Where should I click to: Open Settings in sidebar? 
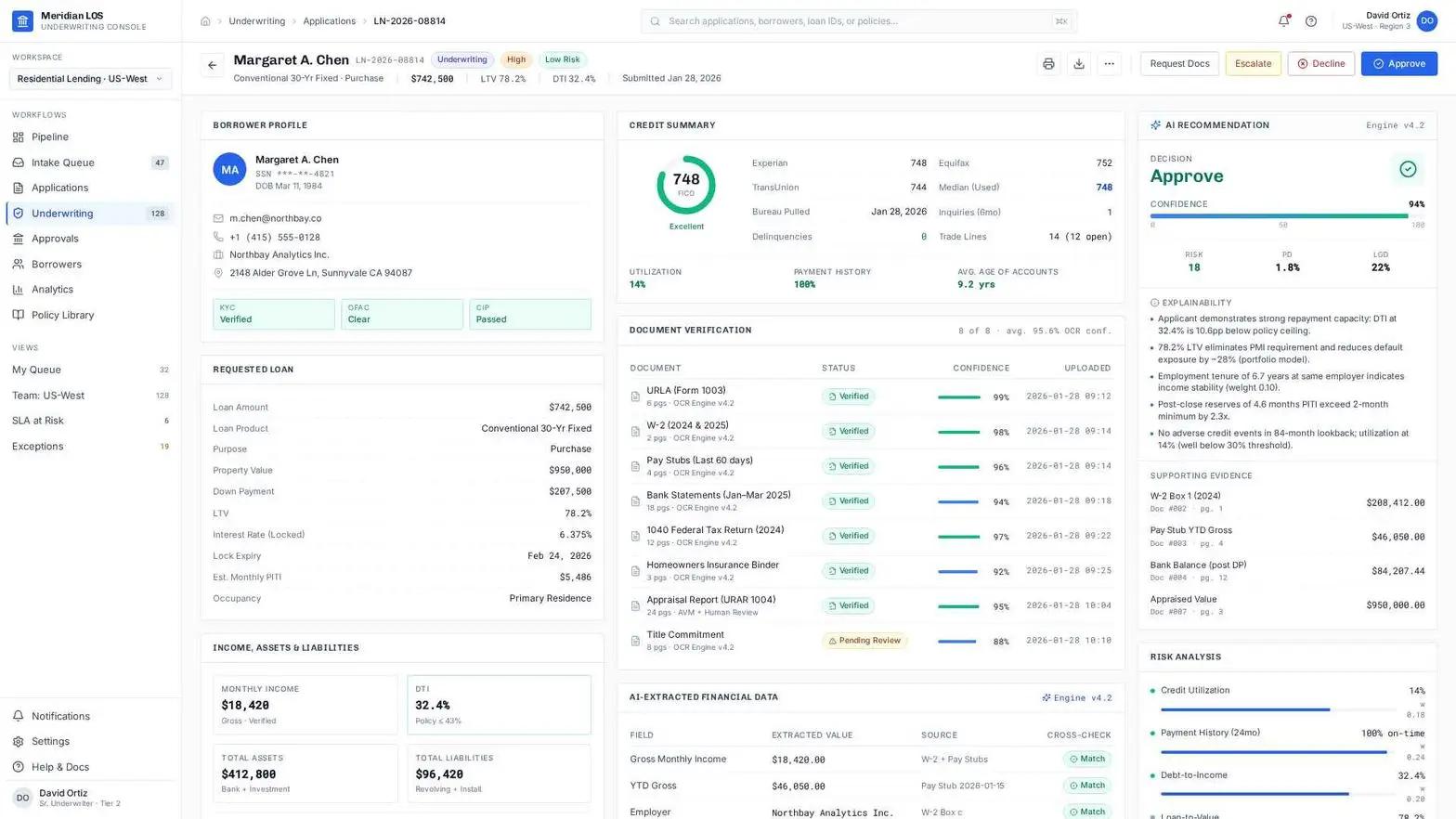(x=90, y=742)
